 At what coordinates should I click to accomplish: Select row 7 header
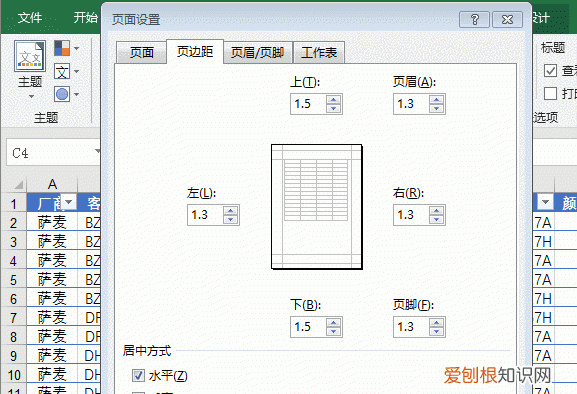[x=13, y=317]
